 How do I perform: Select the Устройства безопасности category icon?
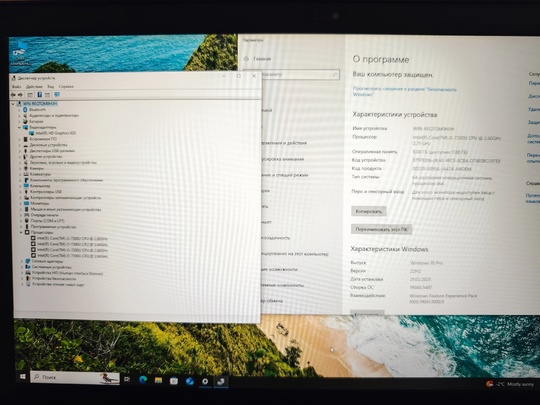[x=28, y=278]
